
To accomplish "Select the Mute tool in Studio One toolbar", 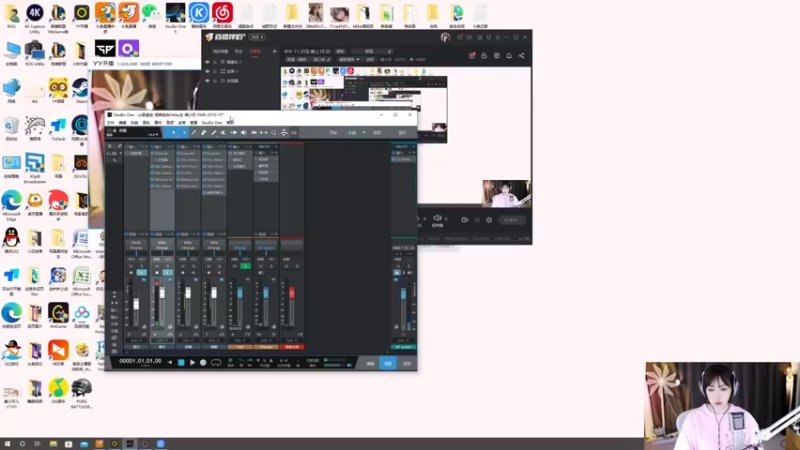I will tap(223, 133).
